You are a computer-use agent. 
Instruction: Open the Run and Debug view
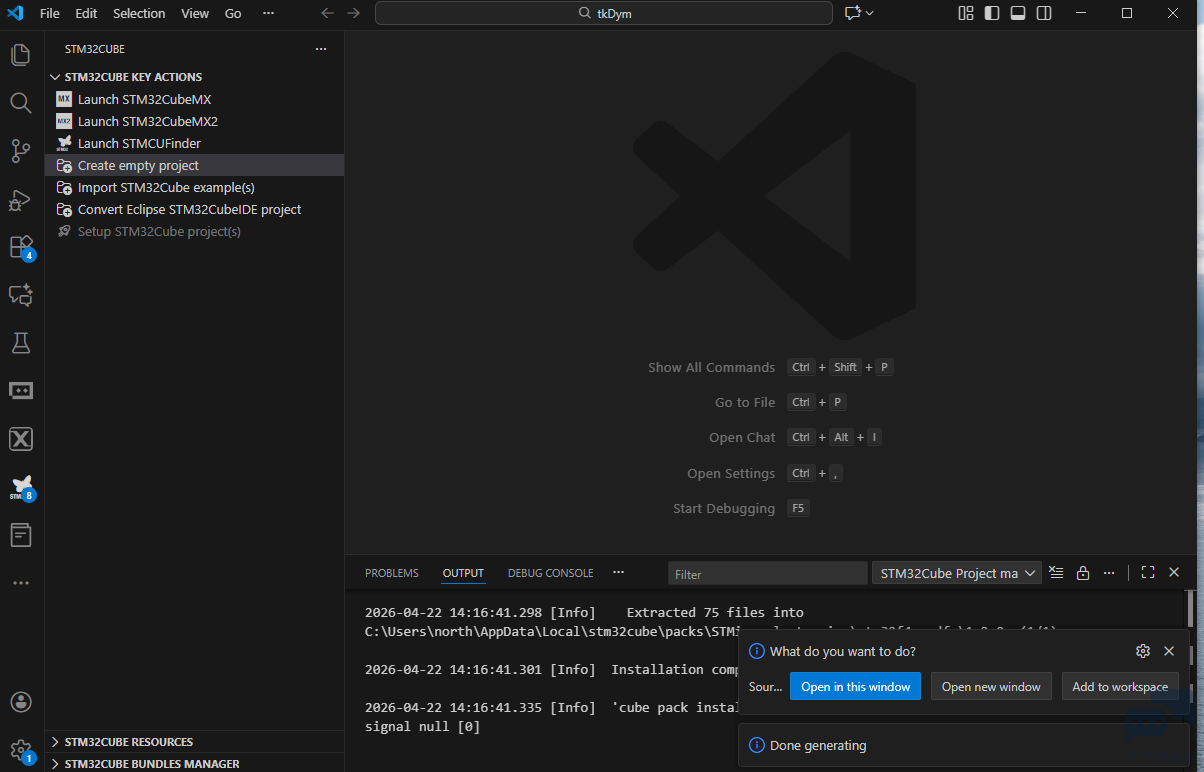(x=21, y=199)
